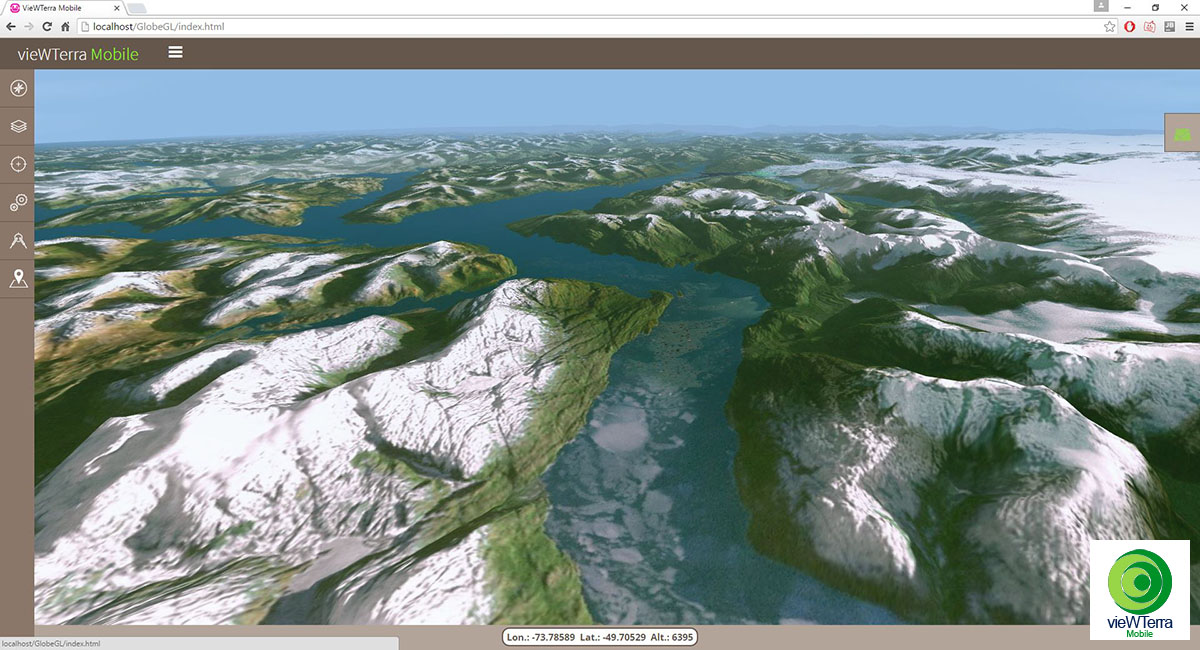The width and height of the screenshot is (1200, 650).
Task: Click the Chrome user profile button
Action: click(1102, 6)
